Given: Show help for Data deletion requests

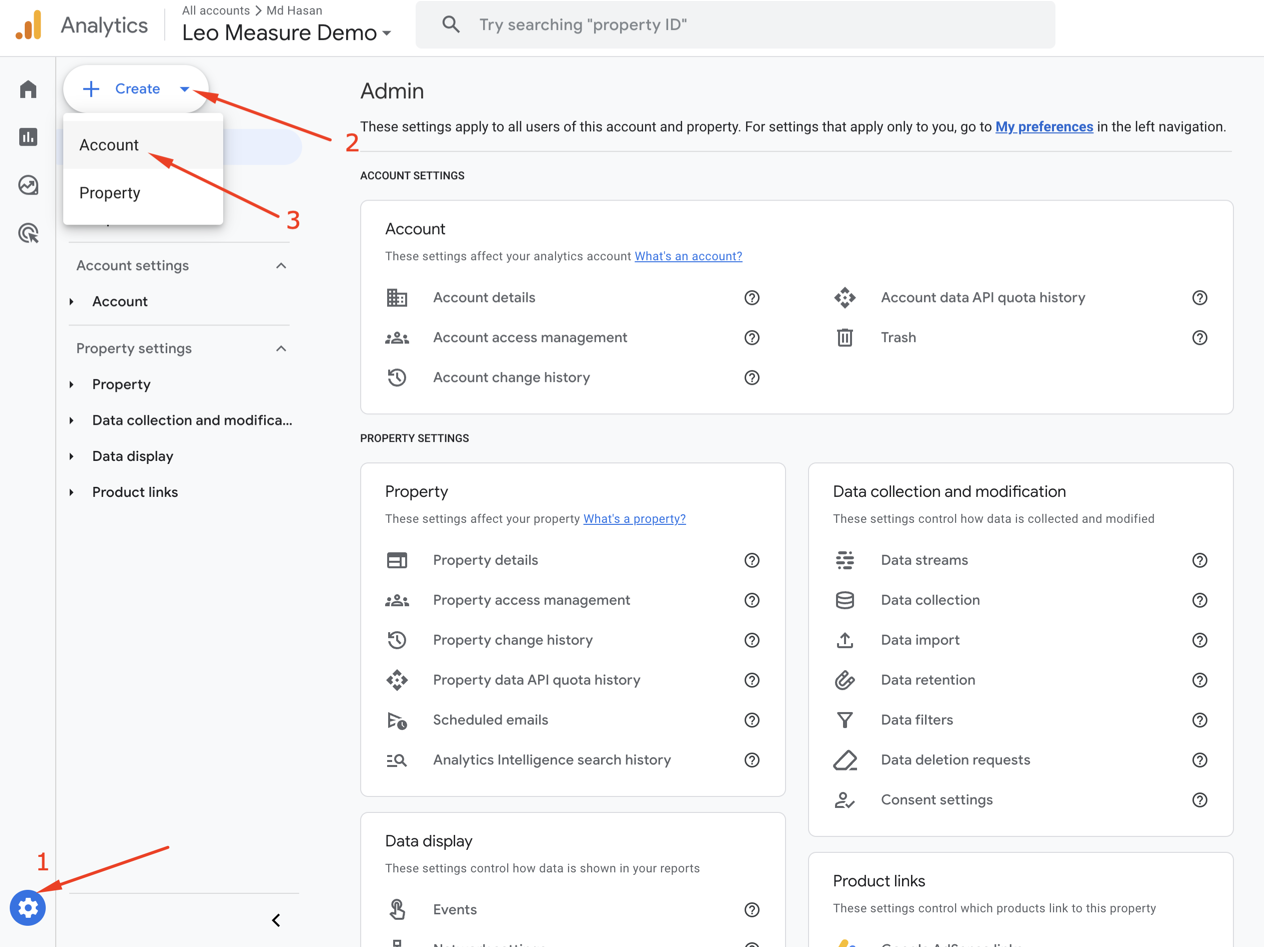Looking at the screenshot, I should [x=1200, y=761].
